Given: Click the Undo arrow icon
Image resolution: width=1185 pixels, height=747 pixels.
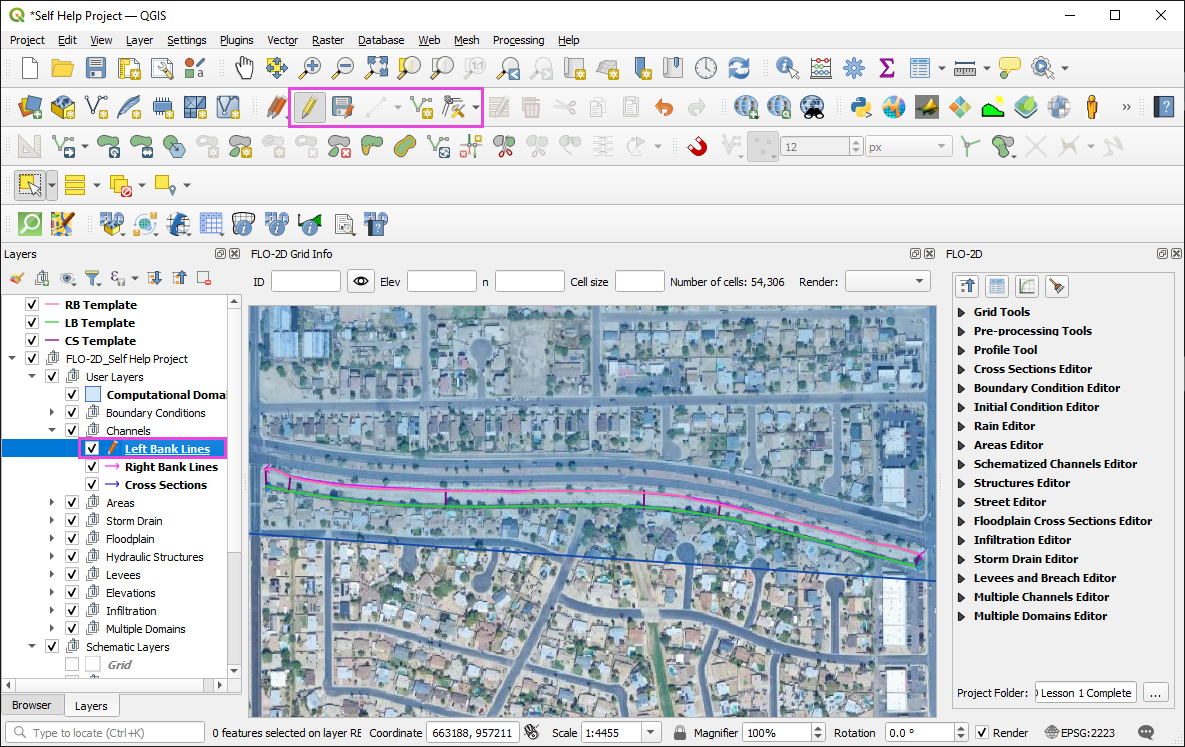Looking at the screenshot, I should pos(664,106).
